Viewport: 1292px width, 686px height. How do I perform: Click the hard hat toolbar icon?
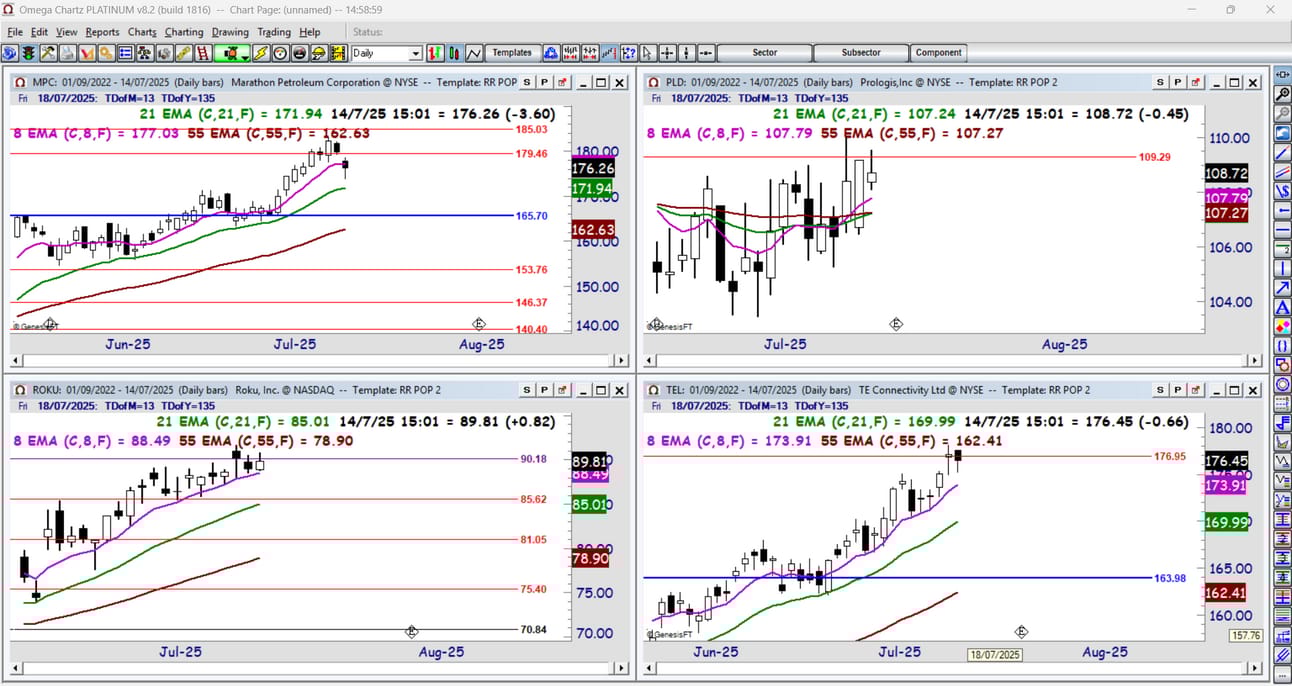319,53
